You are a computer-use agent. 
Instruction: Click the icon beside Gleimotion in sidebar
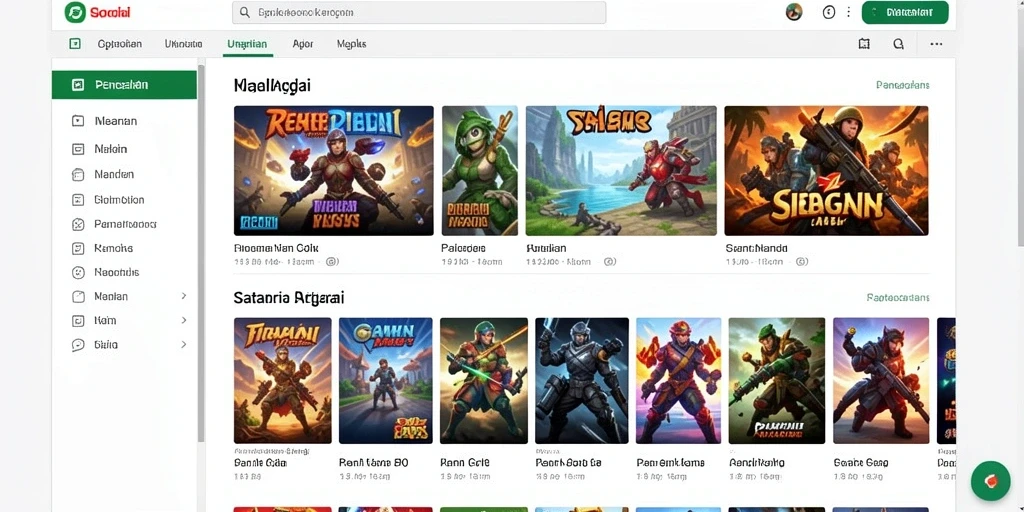pos(78,200)
